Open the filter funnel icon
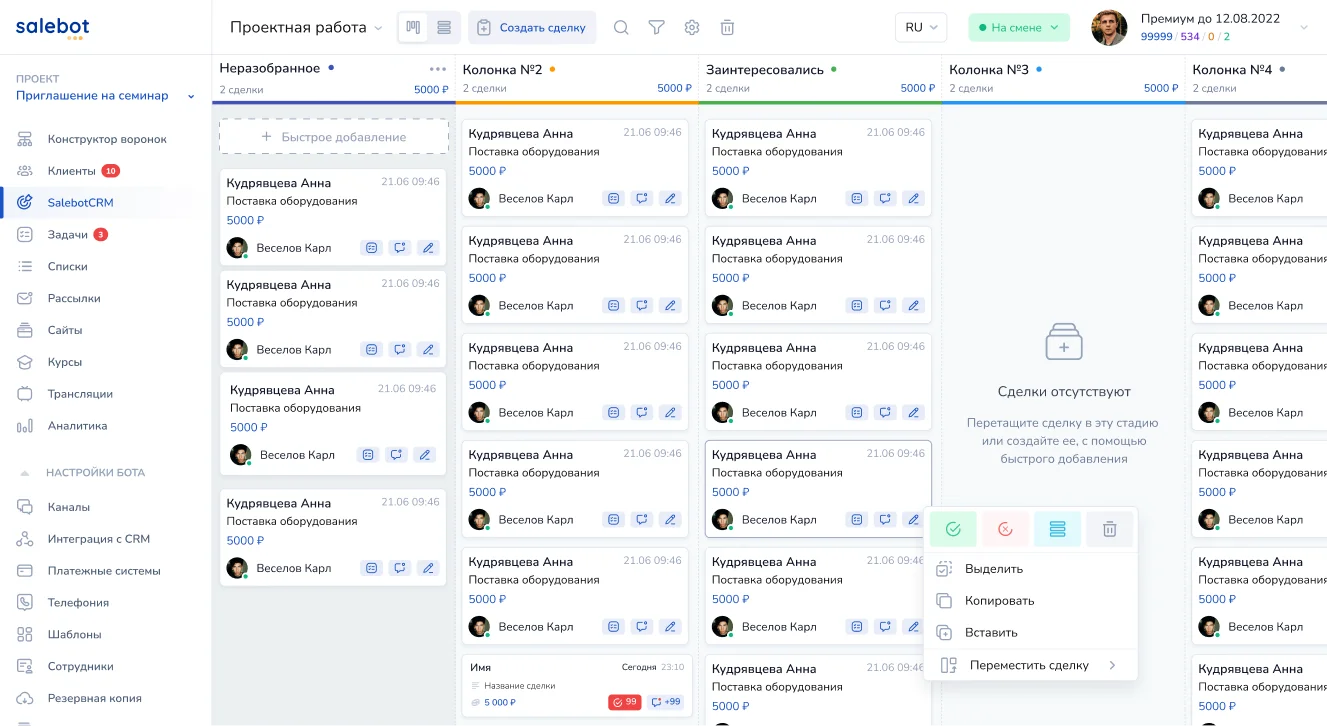Viewport: 1327px width, 726px height. [x=656, y=28]
